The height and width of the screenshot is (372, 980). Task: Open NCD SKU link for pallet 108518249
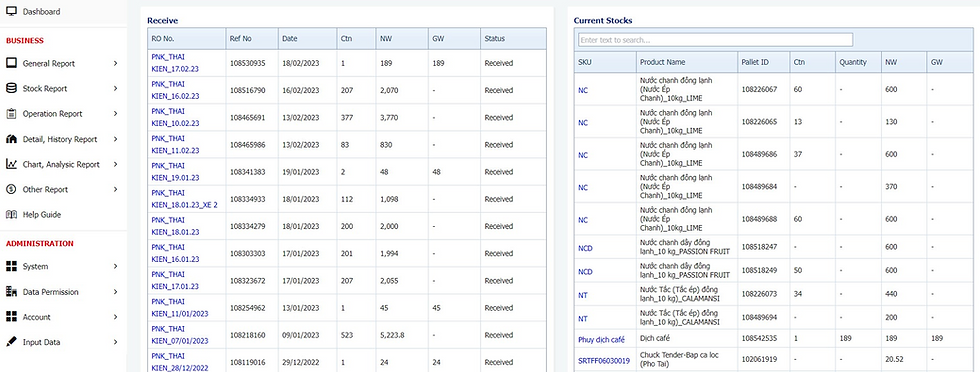click(x=586, y=272)
